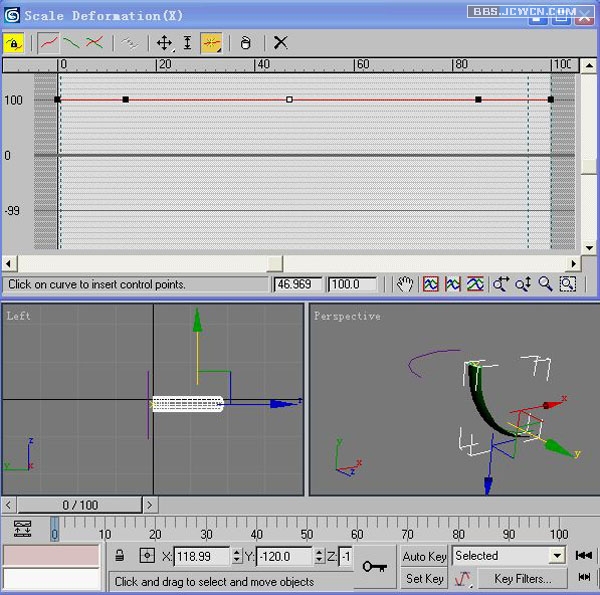Click the pink MAXScript listener area
The image size is (600, 595).
[51, 556]
